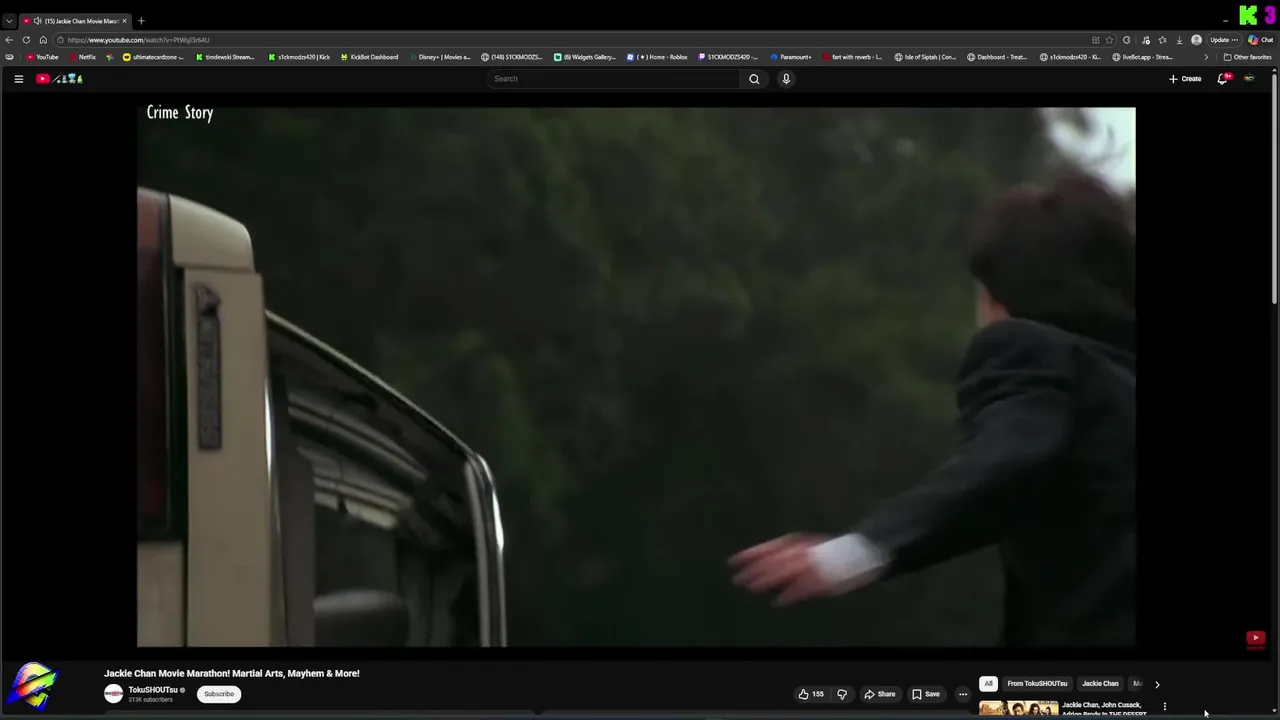Open the Netflix bookmark
1280x720 pixels.
tap(83, 57)
